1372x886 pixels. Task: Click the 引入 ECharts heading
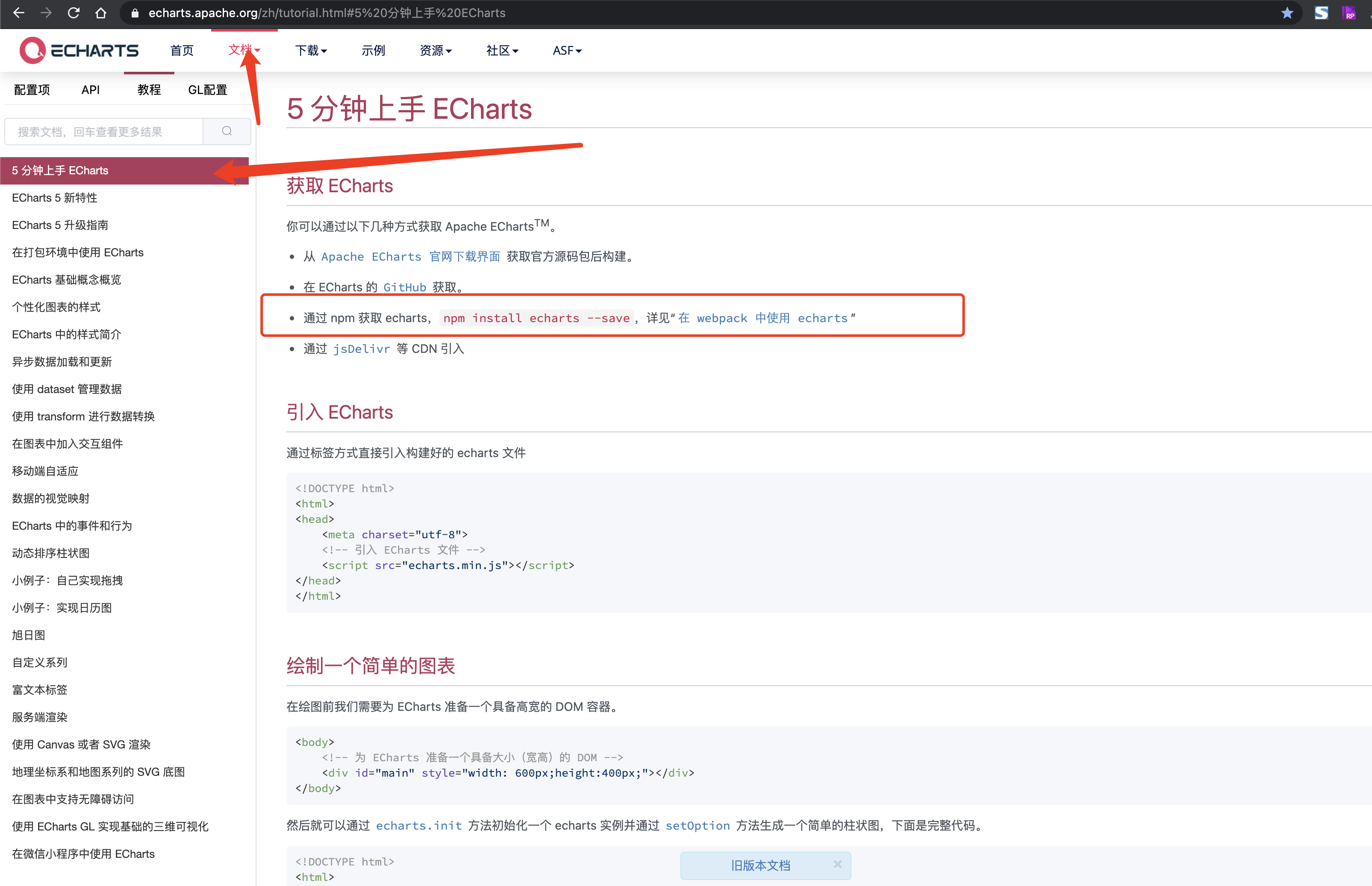(x=339, y=412)
